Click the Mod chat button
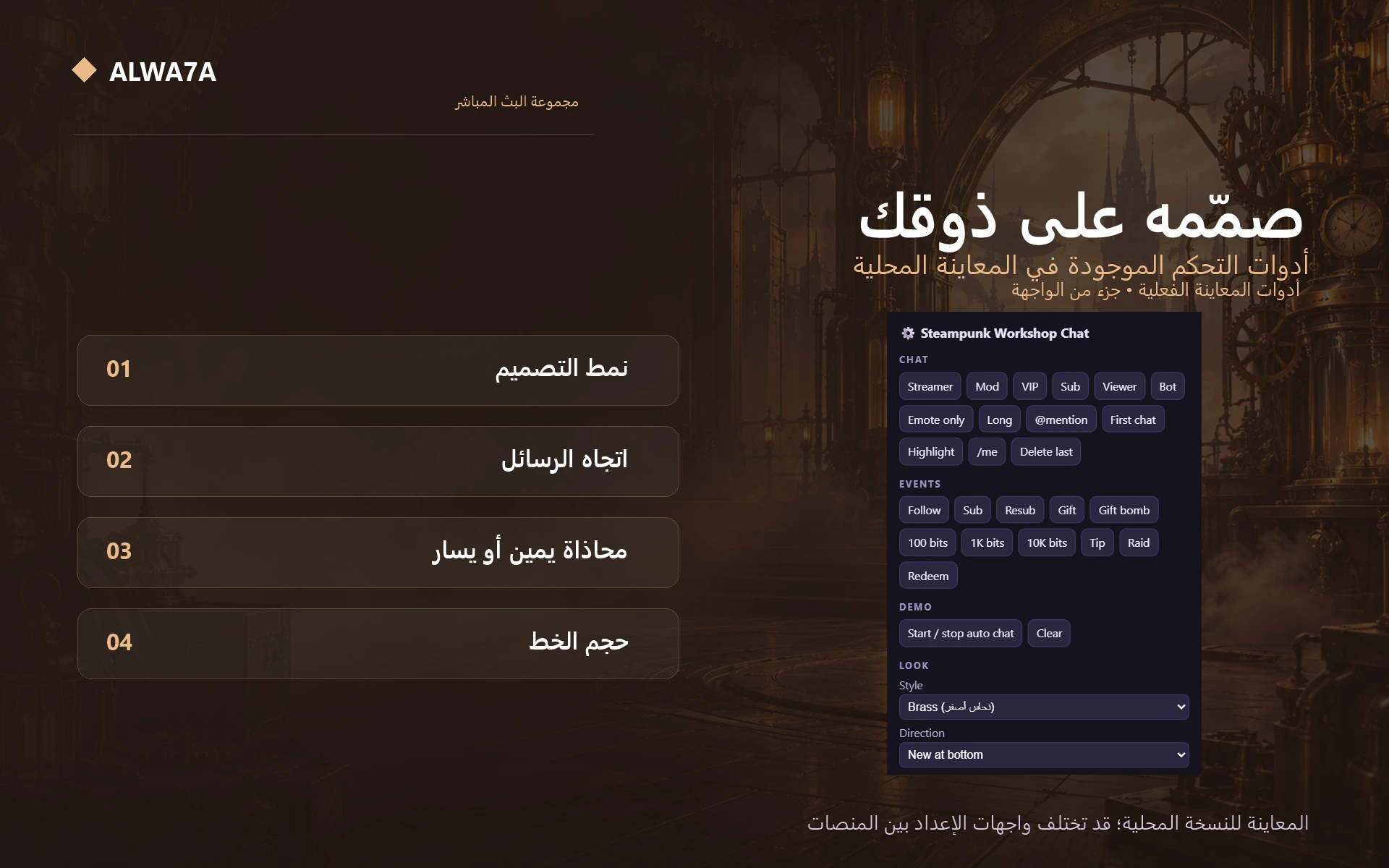The width and height of the screenshot is (1389, 868). (987, 387)
